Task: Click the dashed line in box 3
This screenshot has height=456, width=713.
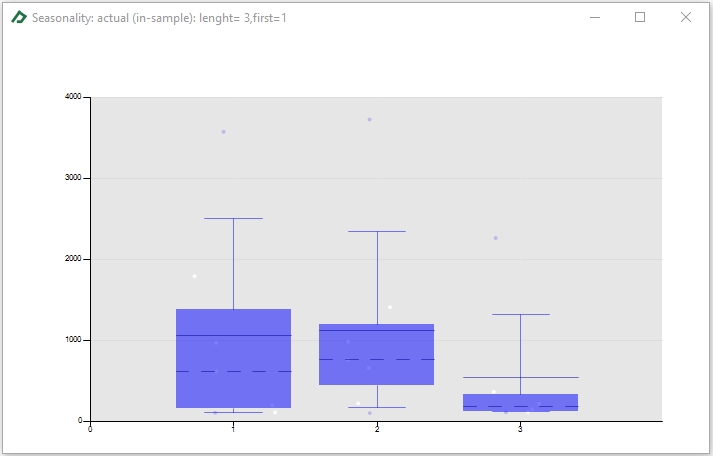Action: tap(520, 406)
